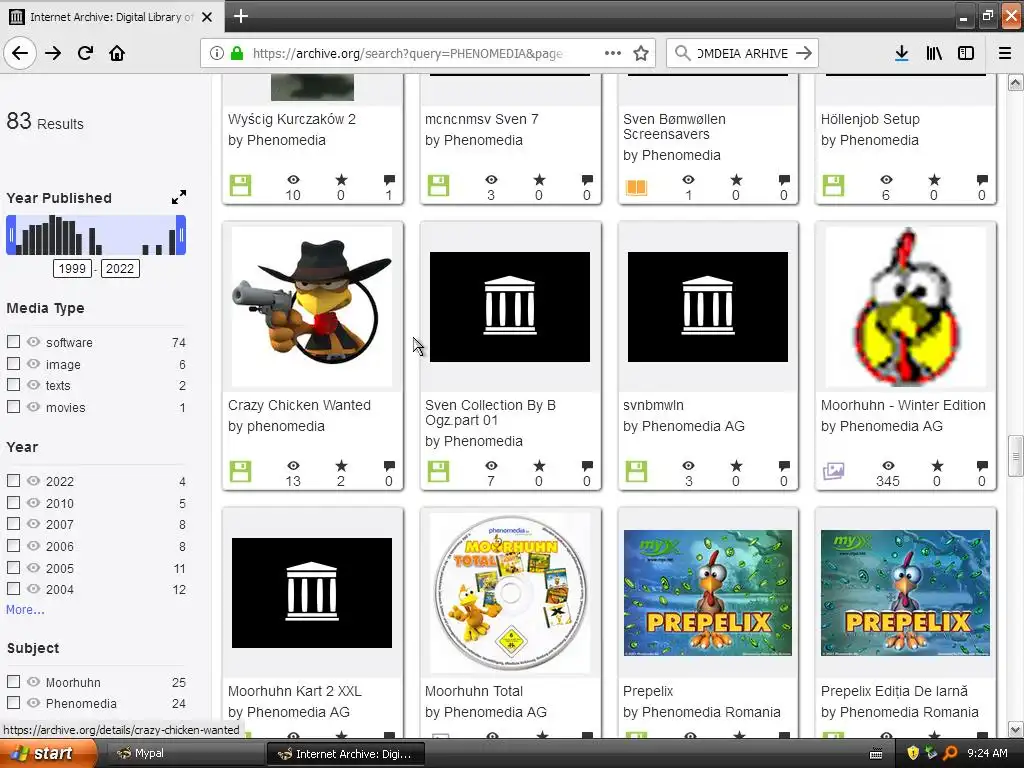The width and height of the screenshot is (1024, 768).
Task: Toggle the eye icon next to year 2007
Action: (x=33, y=524)
